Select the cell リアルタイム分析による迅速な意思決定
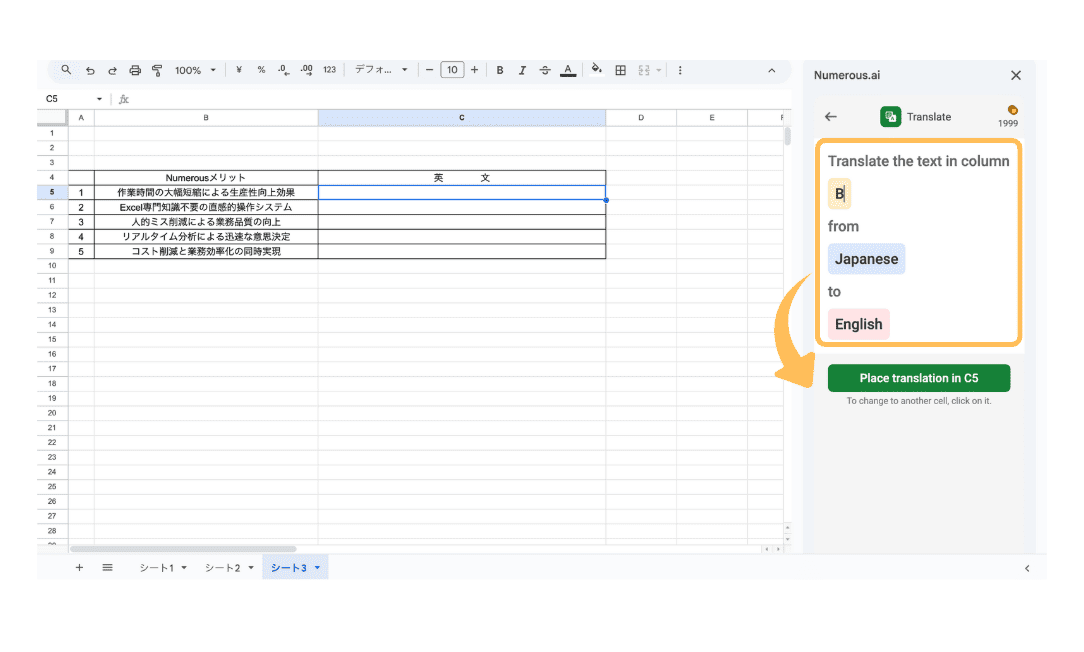Viewport: 1084px width, 652px height. (206, 236)
